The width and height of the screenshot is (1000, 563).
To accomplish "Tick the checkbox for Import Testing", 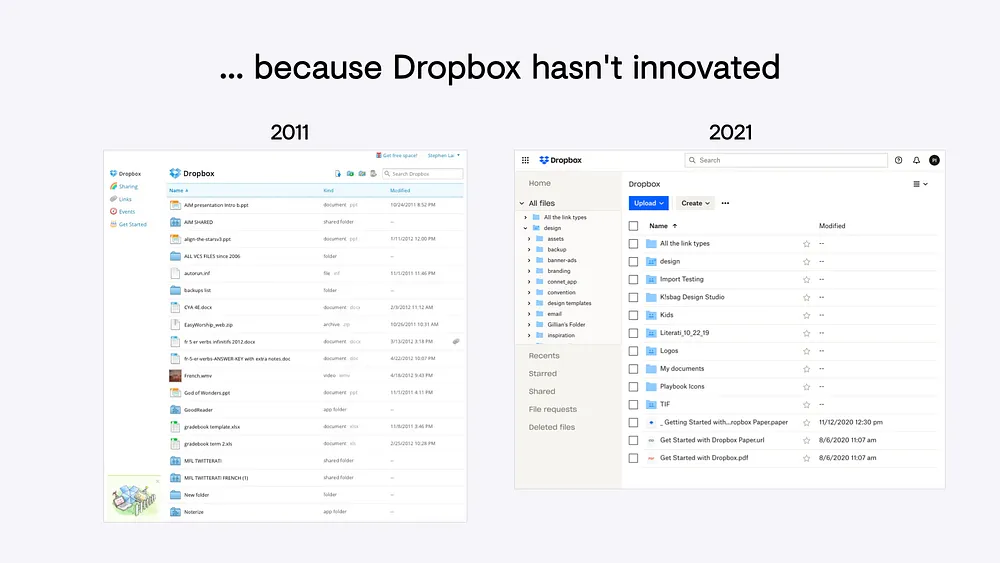I will click(x=633, y=279).
